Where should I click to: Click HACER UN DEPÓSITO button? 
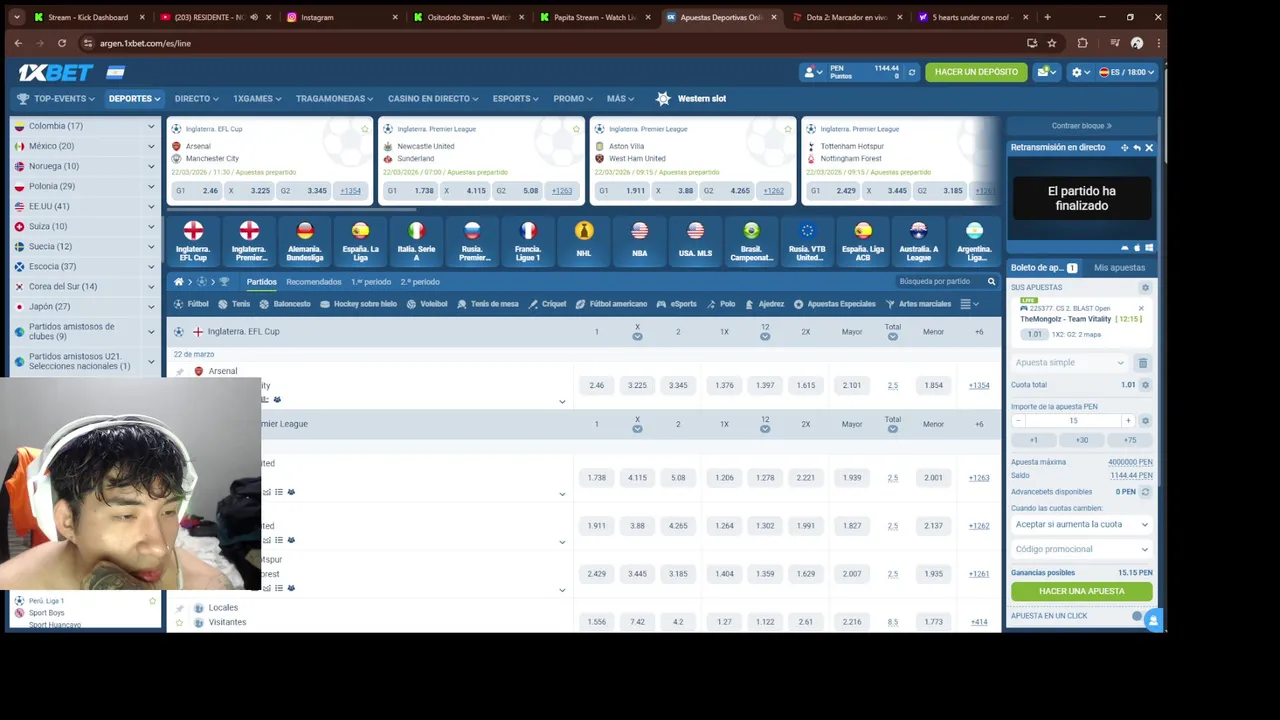pyautogui.click(x=976, y=72)
